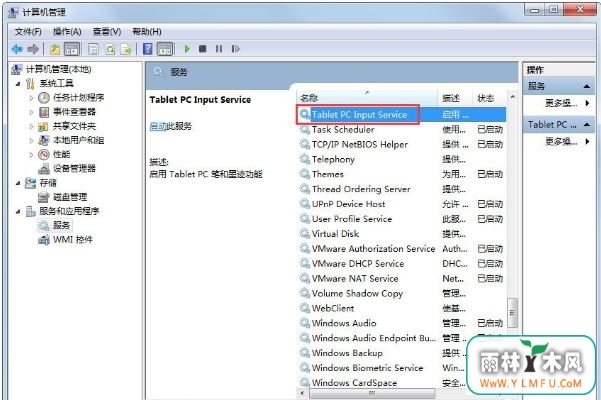Start the service with green play button
Screen dimensions: 601x400
187,49
